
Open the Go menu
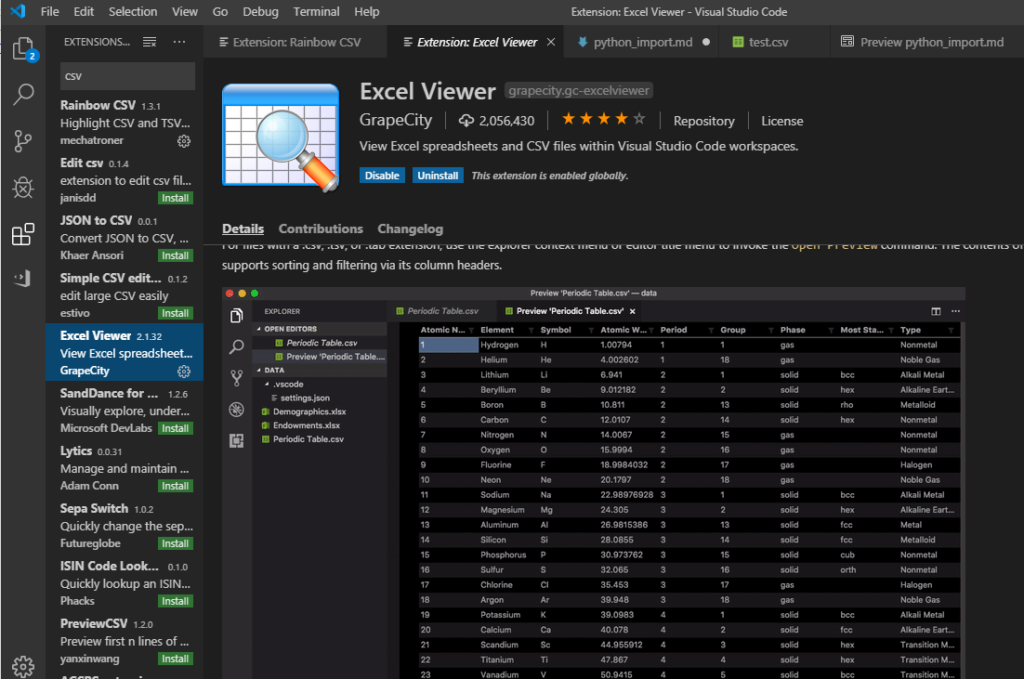(x=220, y=11)
